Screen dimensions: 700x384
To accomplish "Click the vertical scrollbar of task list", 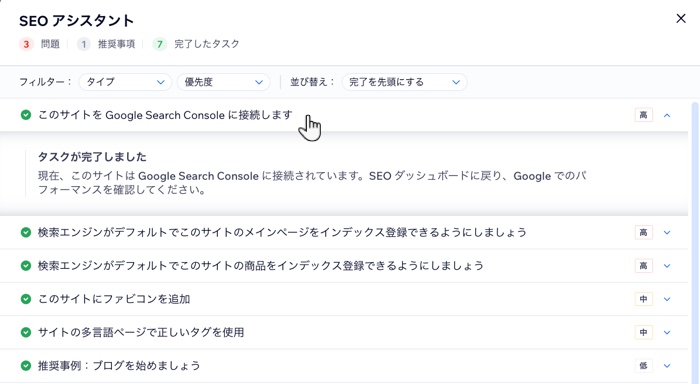I will pyautogui.click(x=695, y=243).
